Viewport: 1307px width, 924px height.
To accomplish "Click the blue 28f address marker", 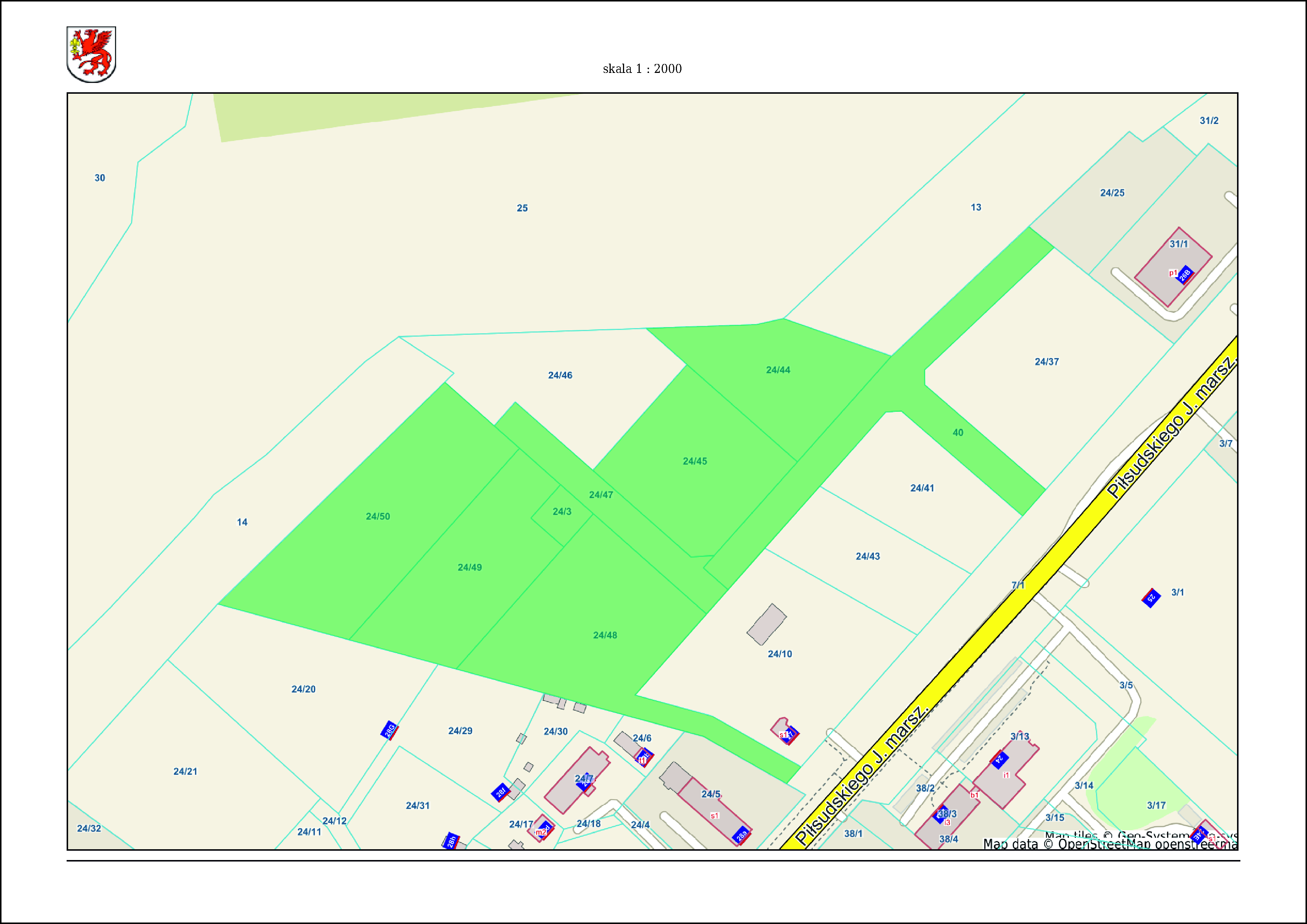I will [501, 792].
